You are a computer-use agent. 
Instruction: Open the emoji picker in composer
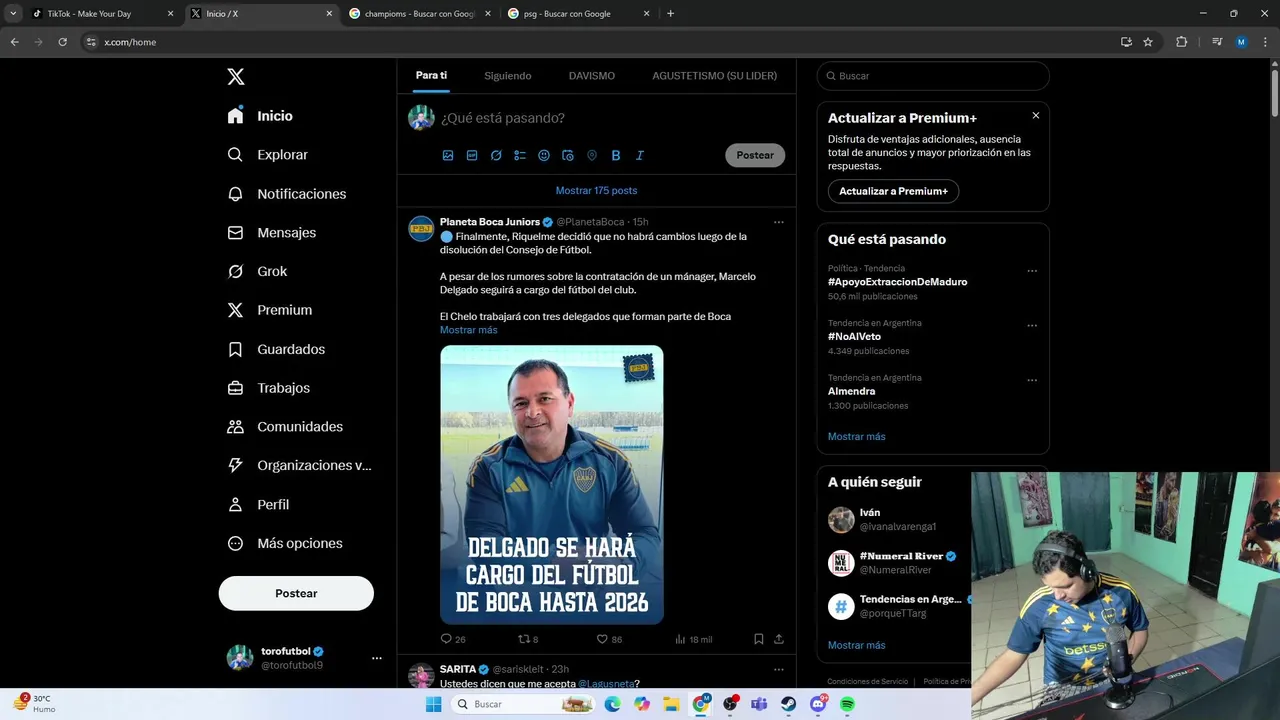click(544, 155)
